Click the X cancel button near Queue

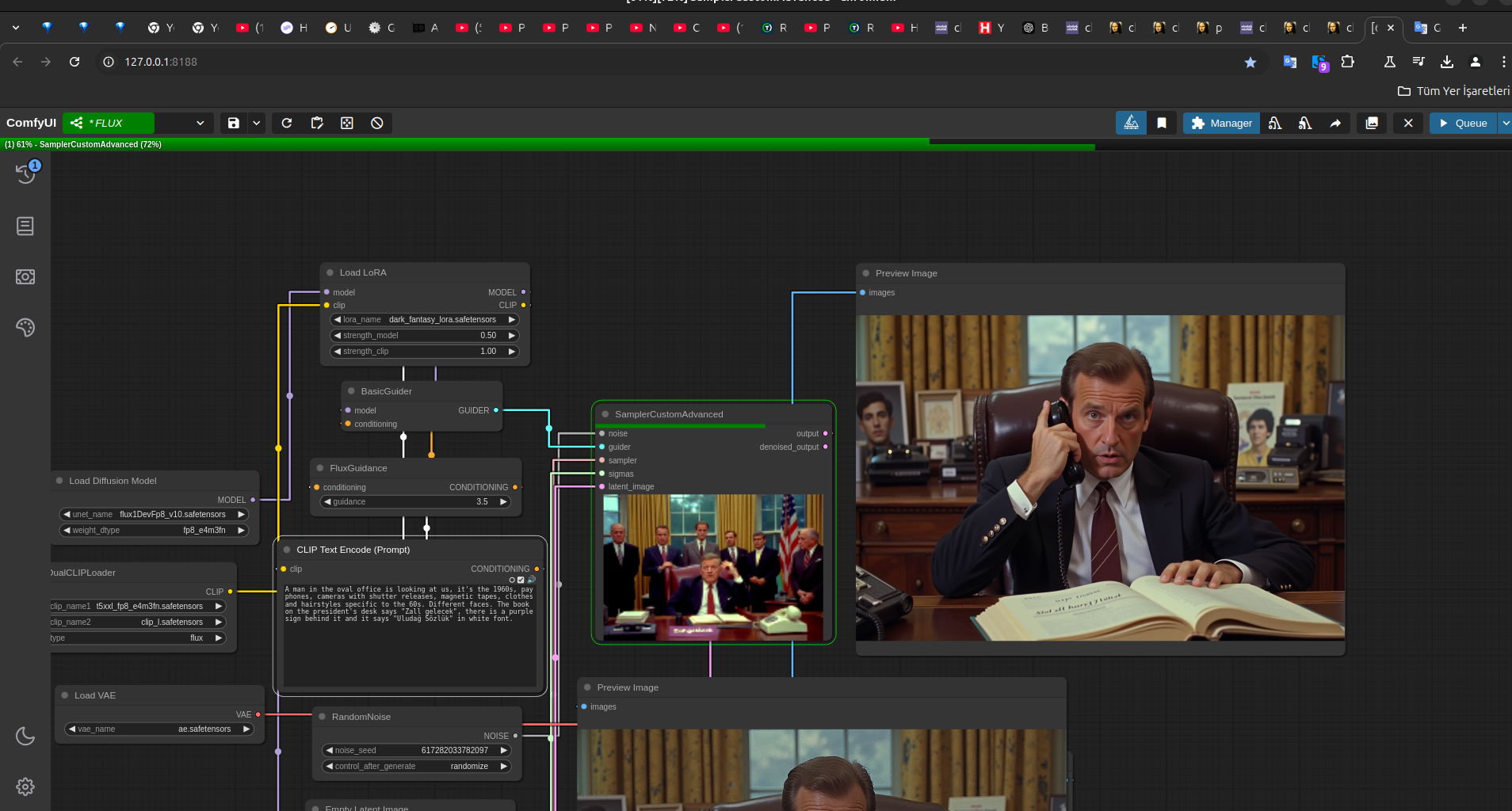pos(1408,123)
